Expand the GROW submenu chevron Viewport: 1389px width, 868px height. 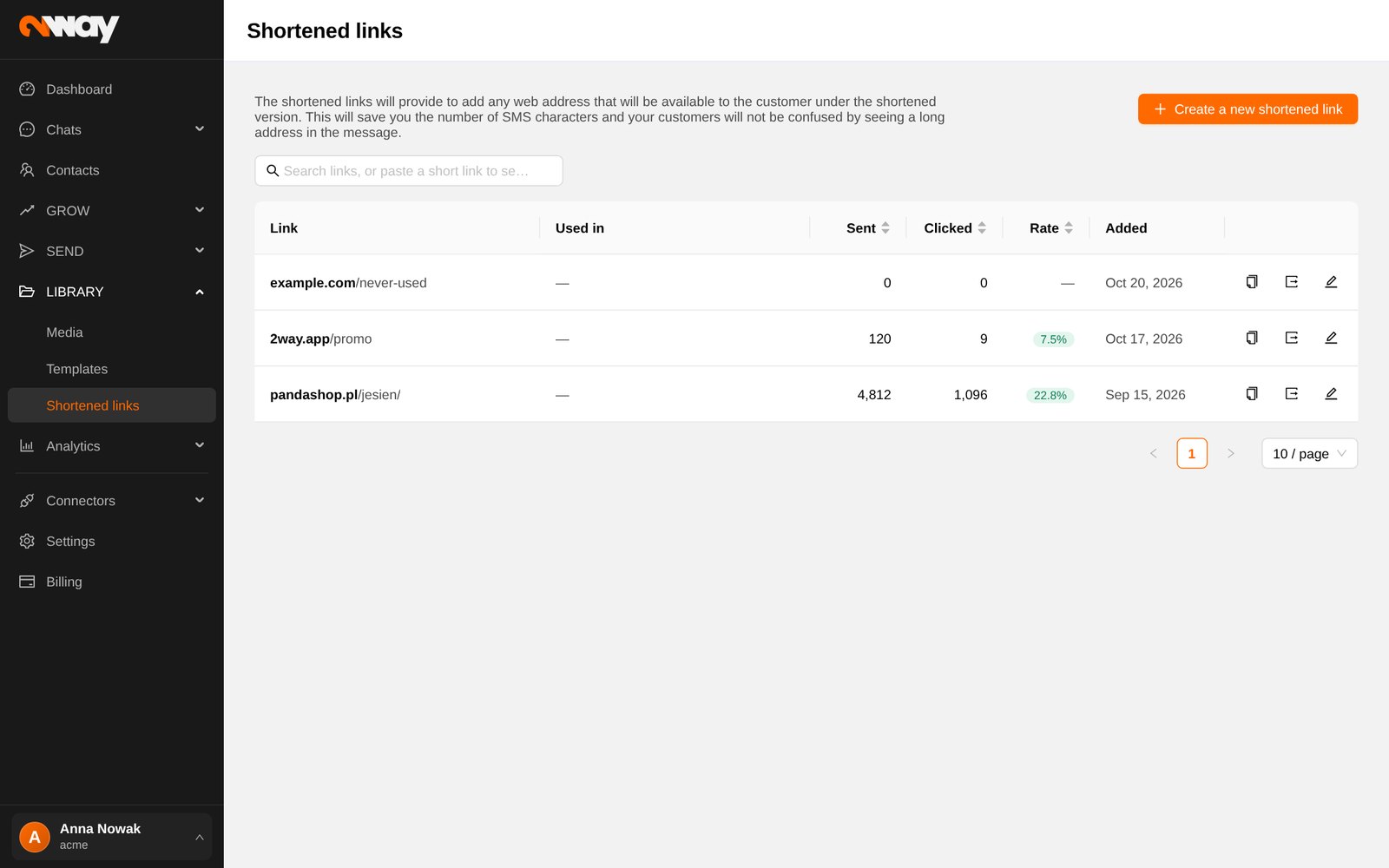(x=200, y=210)
